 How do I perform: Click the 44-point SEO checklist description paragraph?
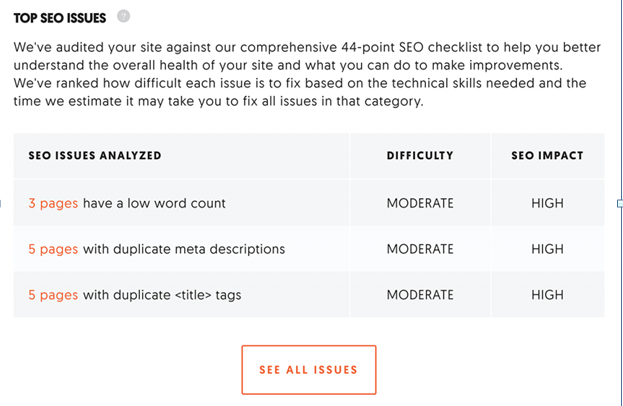(307, 74)
